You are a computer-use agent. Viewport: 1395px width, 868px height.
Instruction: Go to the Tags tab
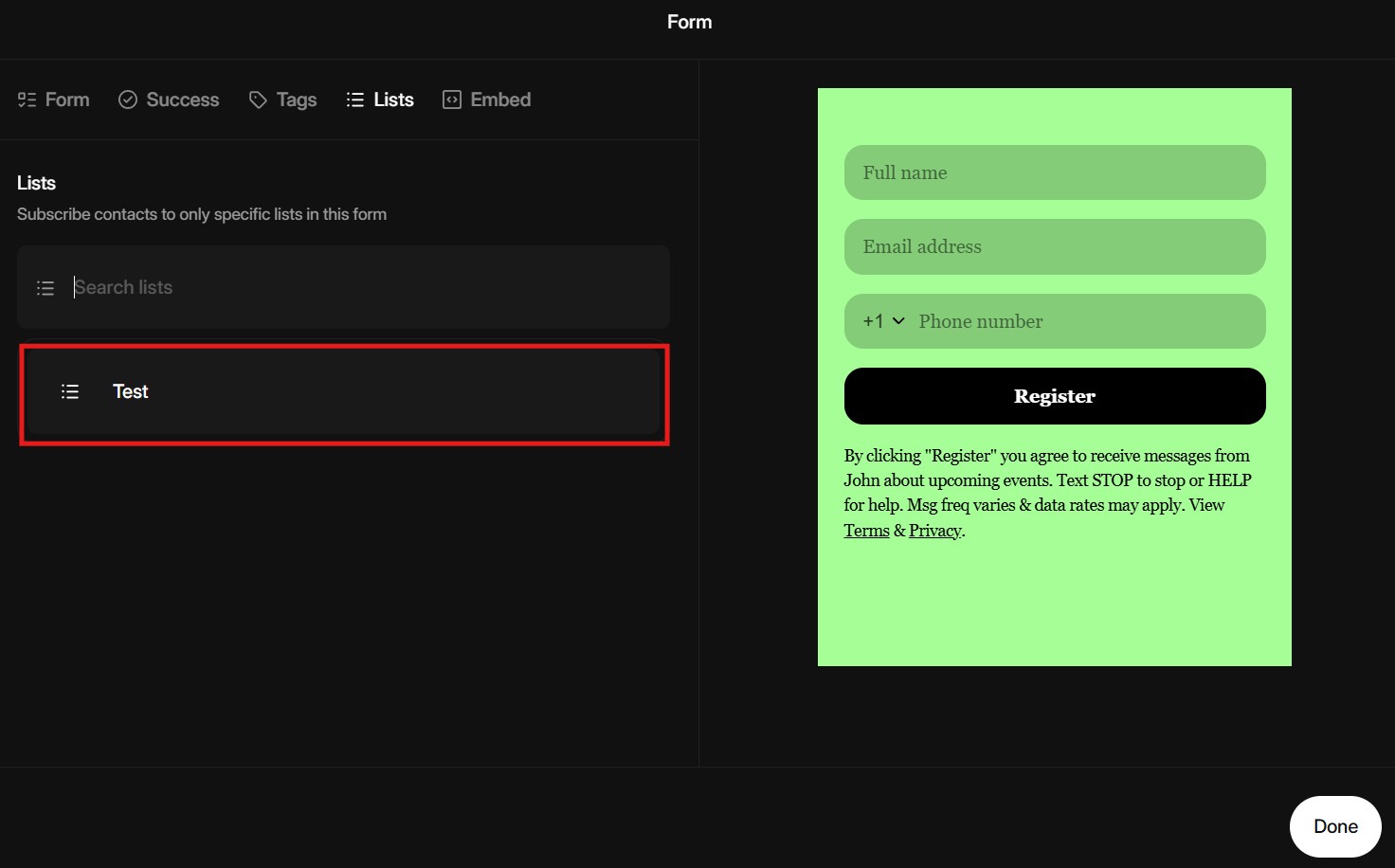tap(296, 99)
